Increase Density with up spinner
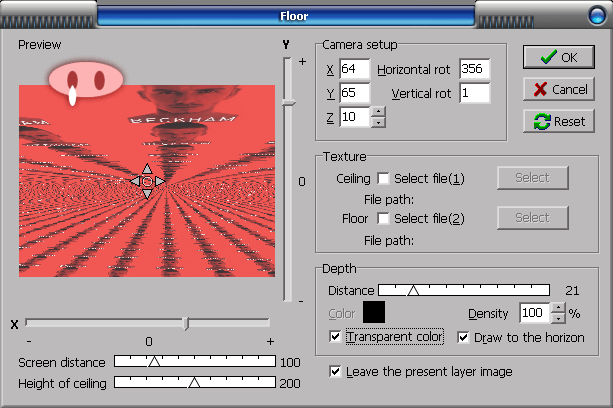 (x=558, y=308)
